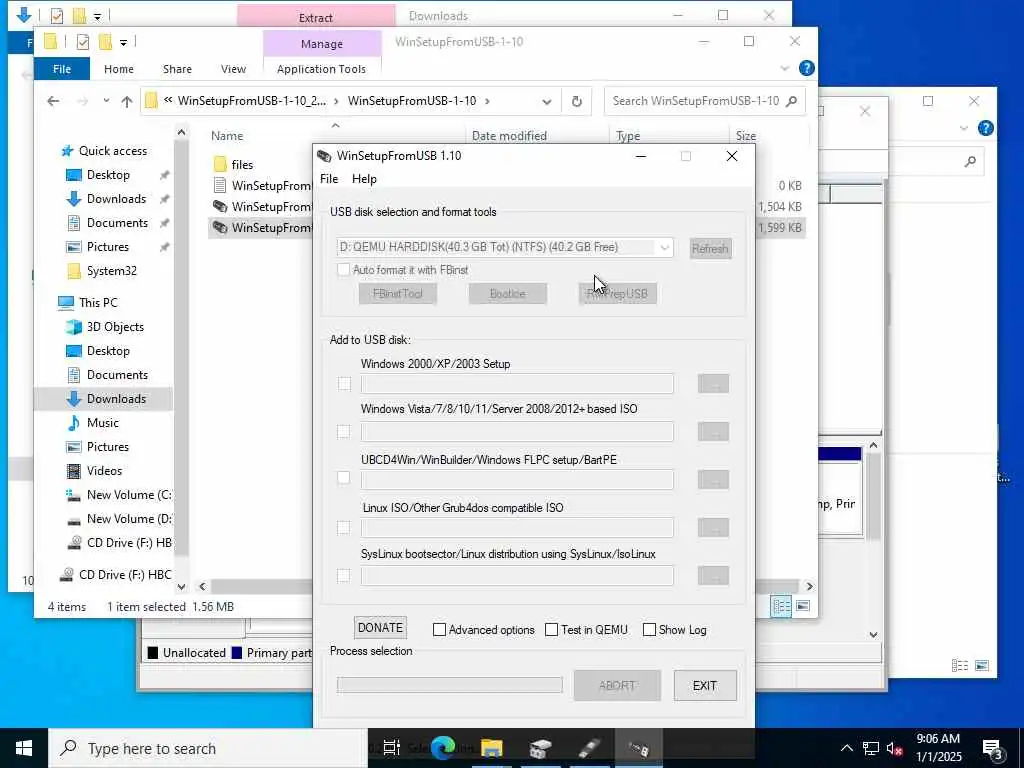
Task: Open File menu in WinSetupFromUSB
Action: (x=328, y=179)
